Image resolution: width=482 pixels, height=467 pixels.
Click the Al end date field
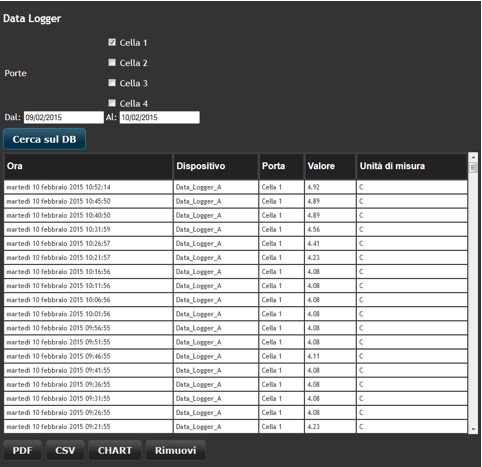(160, 117)
